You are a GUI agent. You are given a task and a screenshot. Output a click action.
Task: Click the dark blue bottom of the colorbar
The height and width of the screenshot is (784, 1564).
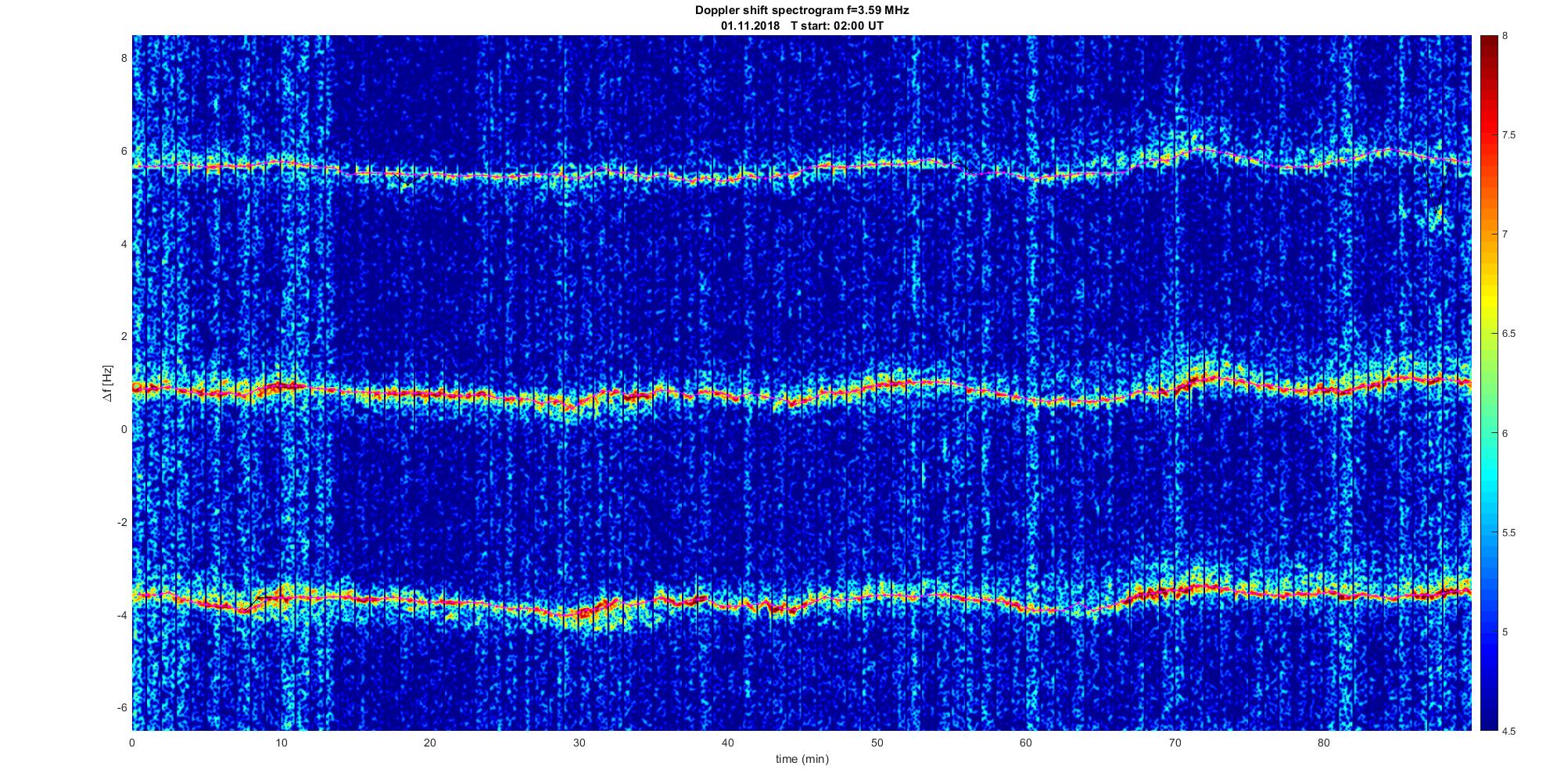click(1488, 725)
